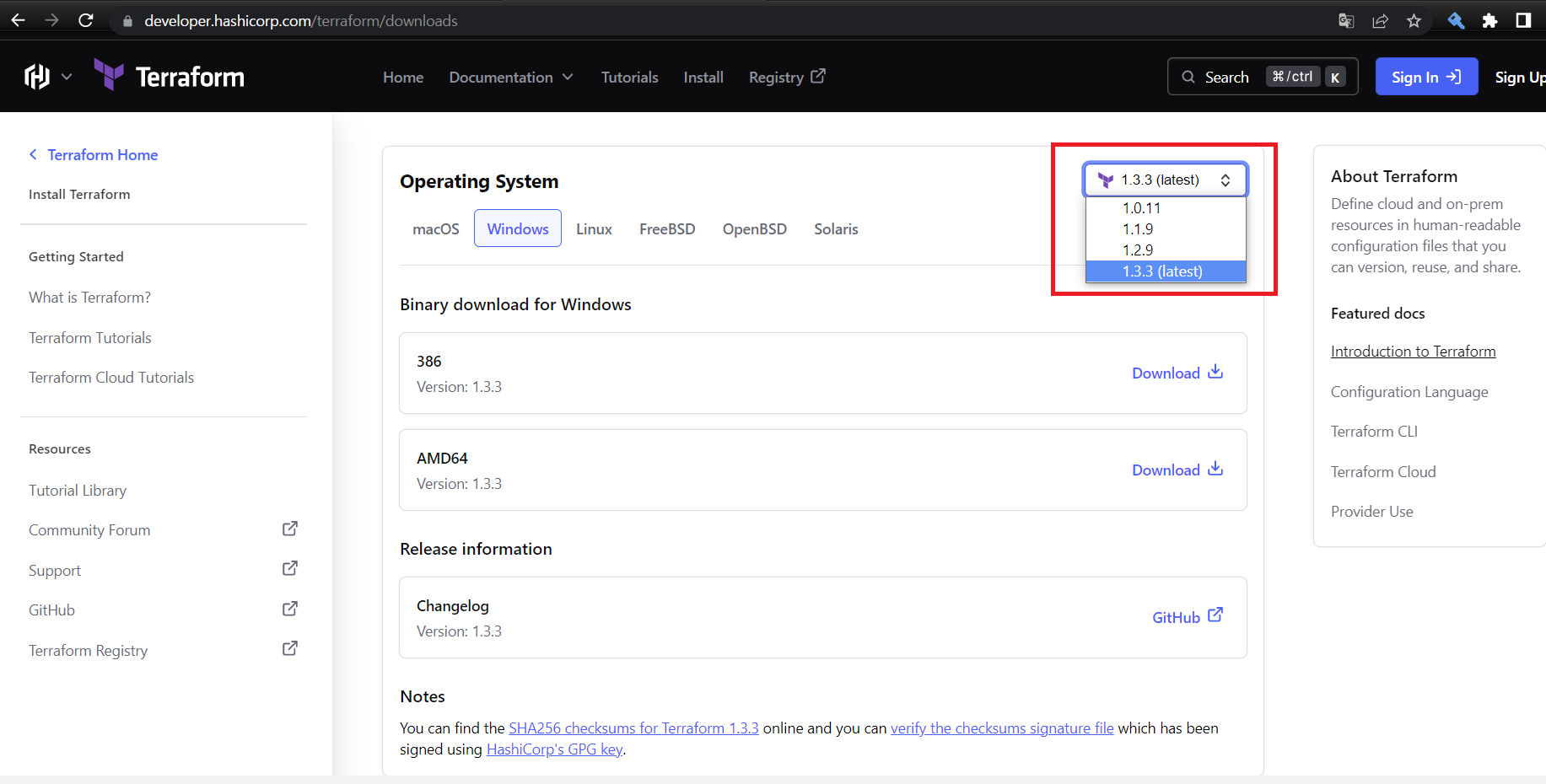The image size is (1546, 784).
Task: Click the Terraform logo in the header
Action: (169, 76)
